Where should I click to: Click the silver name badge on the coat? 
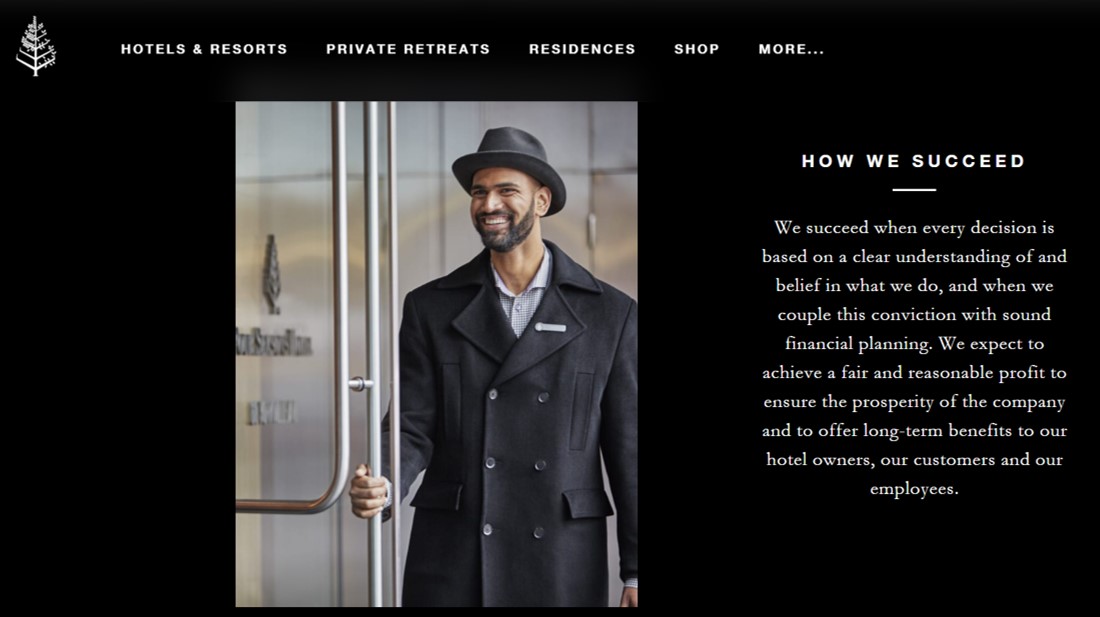551,327
